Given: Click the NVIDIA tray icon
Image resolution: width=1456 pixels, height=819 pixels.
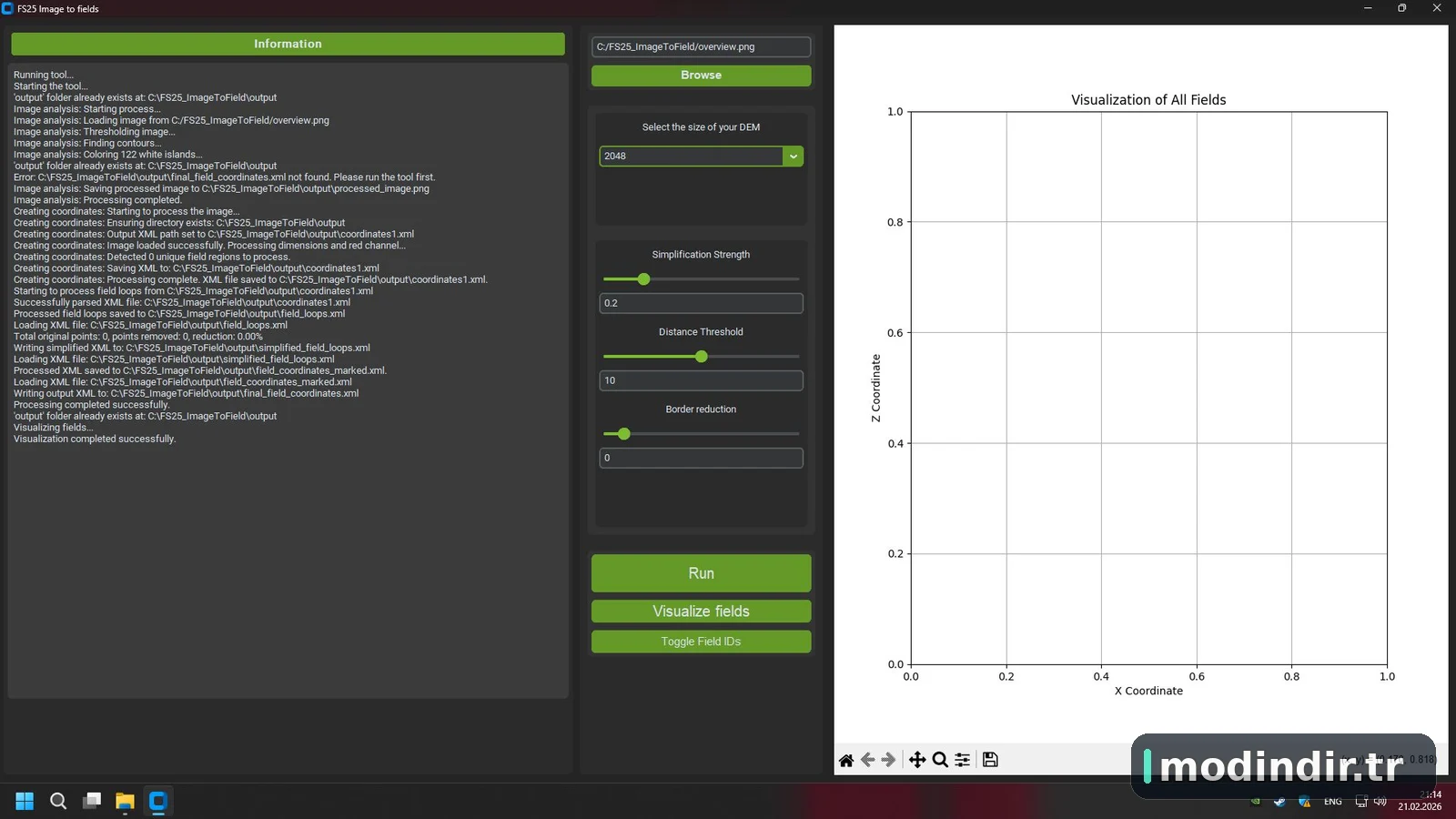Looking at the screenshot, I should [1256, 802].
